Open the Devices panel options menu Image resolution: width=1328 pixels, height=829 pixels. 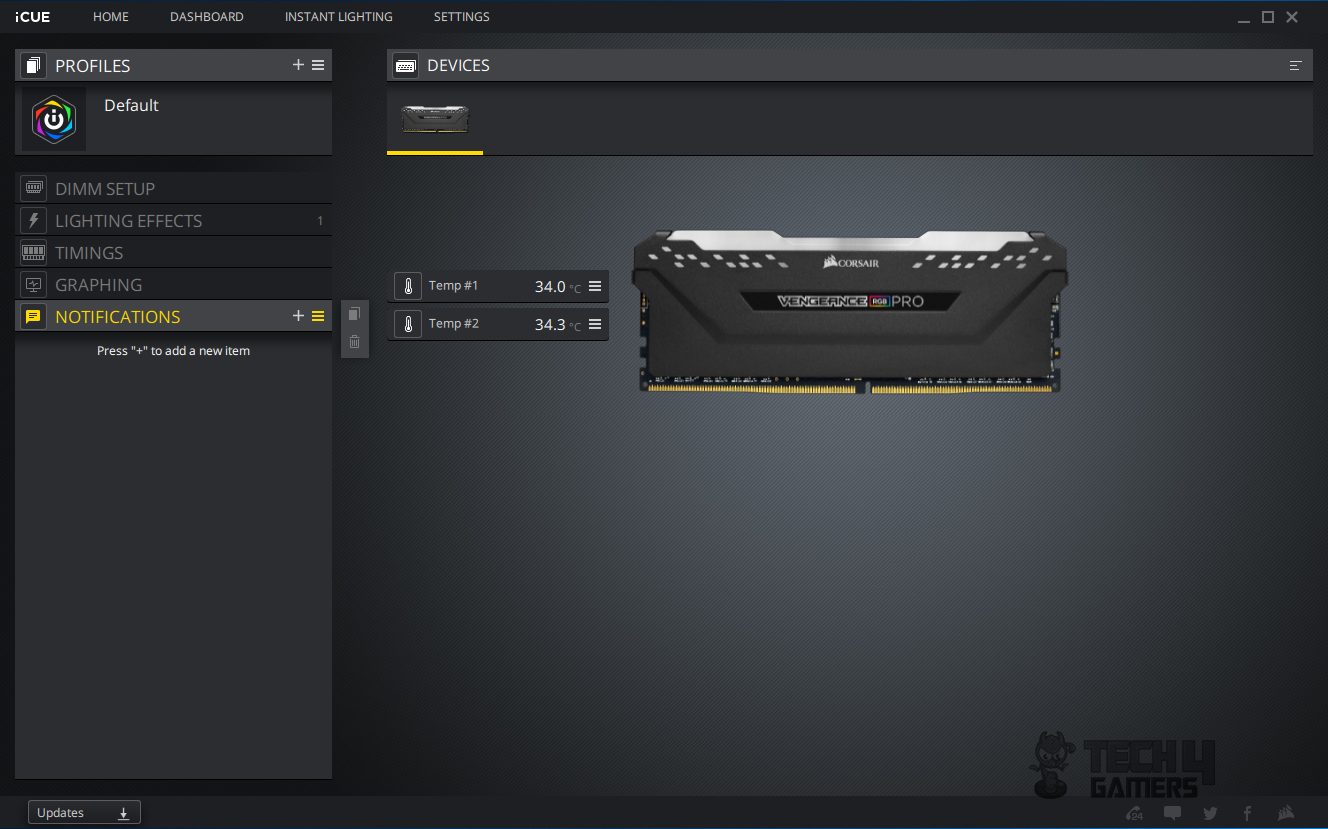click(x=1295, y=66)
